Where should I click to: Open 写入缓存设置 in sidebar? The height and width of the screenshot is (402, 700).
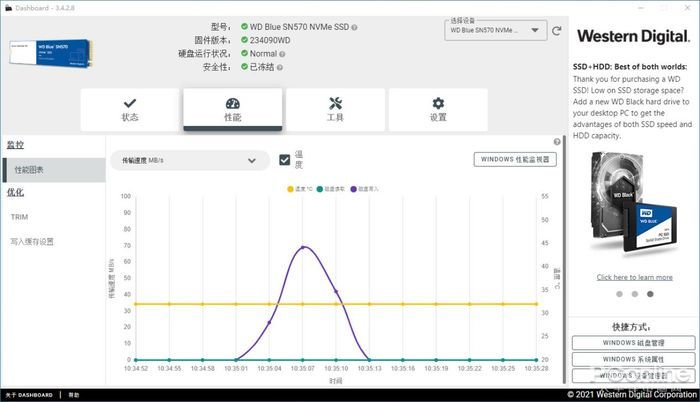32,242
